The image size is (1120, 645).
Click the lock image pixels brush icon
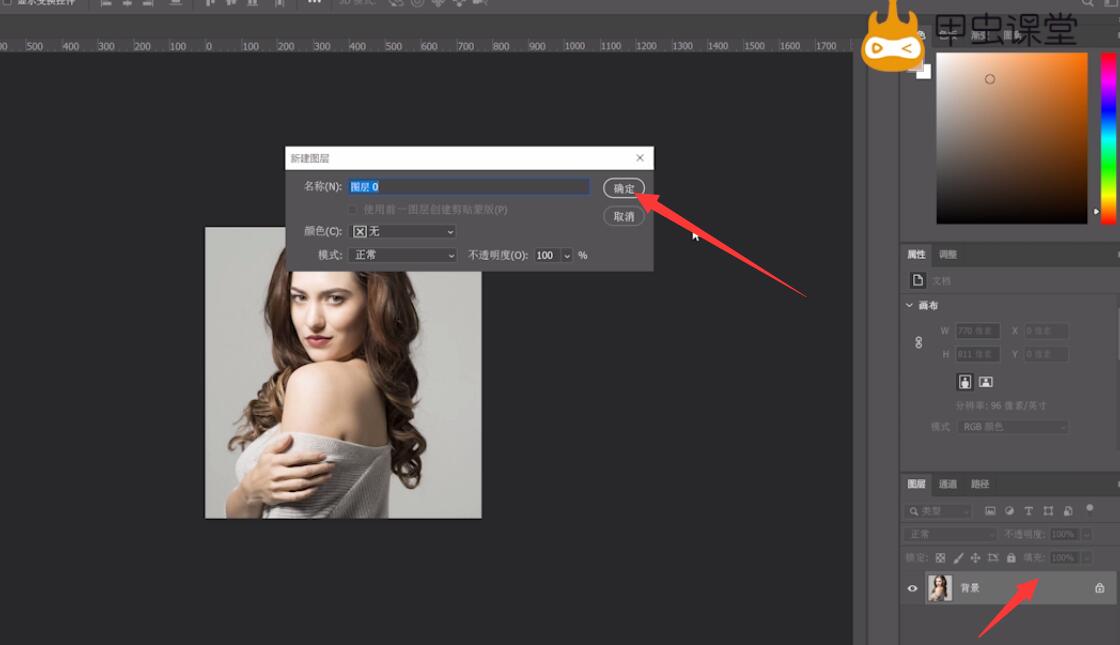click(x=958, y=558)
